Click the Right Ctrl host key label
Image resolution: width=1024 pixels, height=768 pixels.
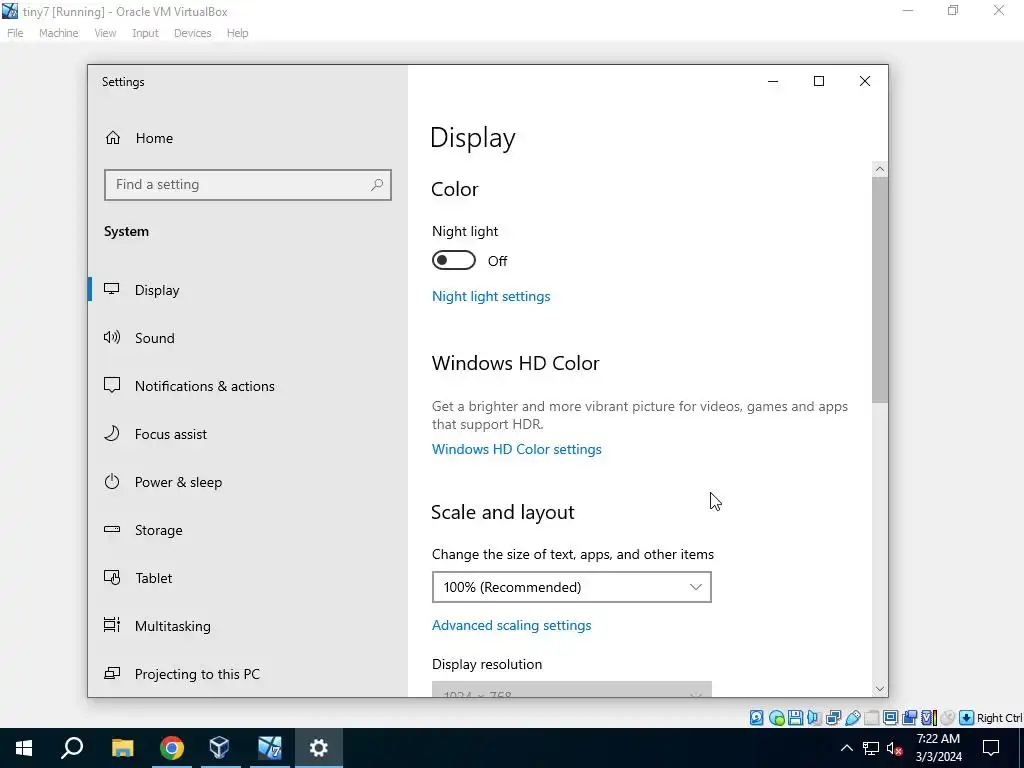[999, 718]
